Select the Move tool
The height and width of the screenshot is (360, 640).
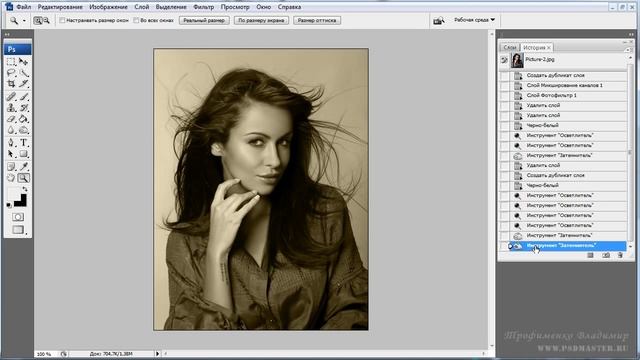tap(24, 62)
